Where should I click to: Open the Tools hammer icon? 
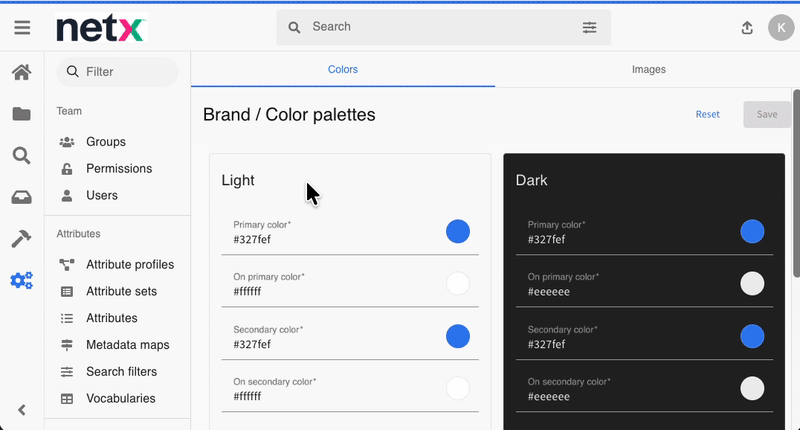(x=21, y=239)
